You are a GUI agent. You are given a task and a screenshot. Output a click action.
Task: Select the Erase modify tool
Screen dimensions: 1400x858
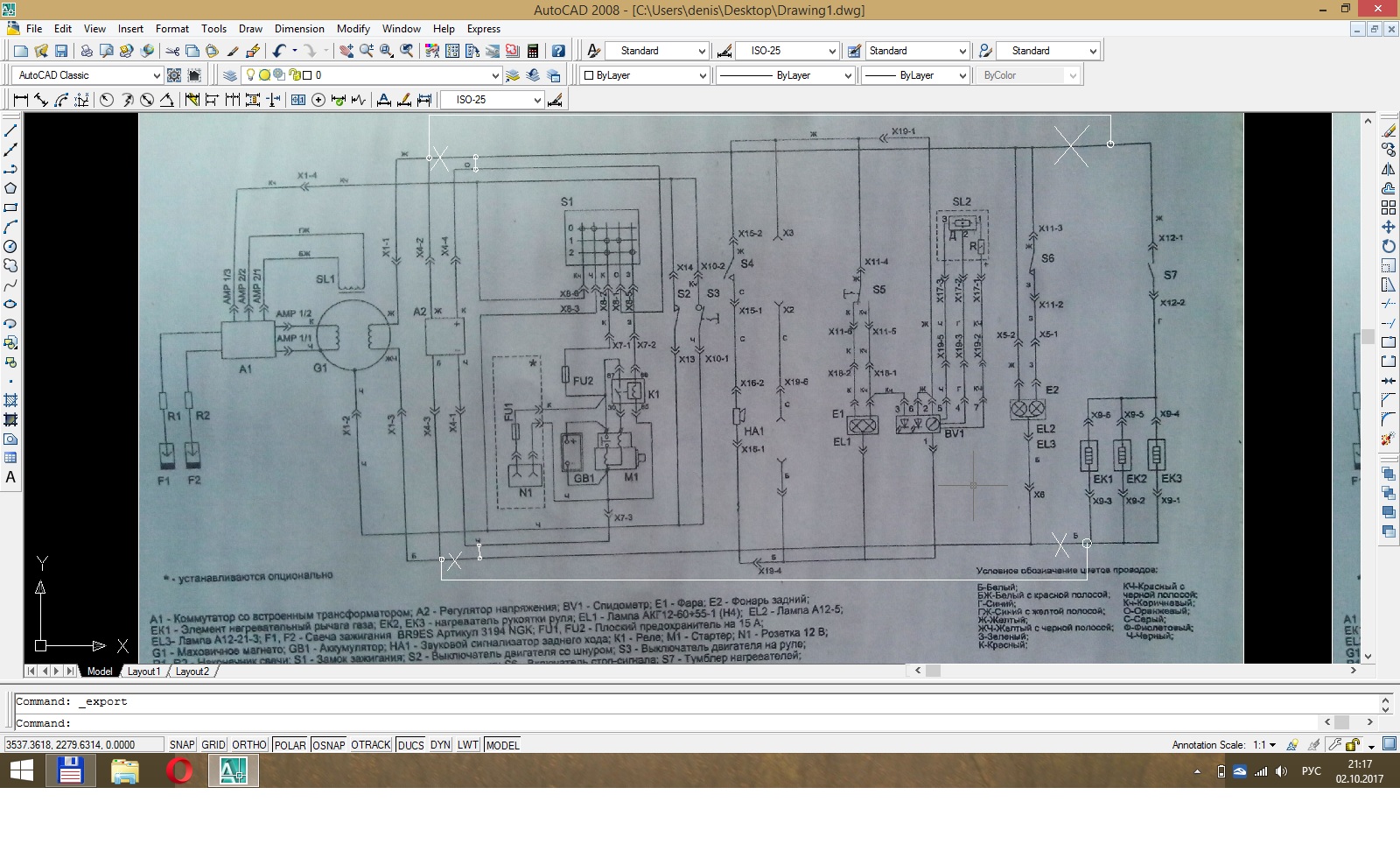(1389, 130)
